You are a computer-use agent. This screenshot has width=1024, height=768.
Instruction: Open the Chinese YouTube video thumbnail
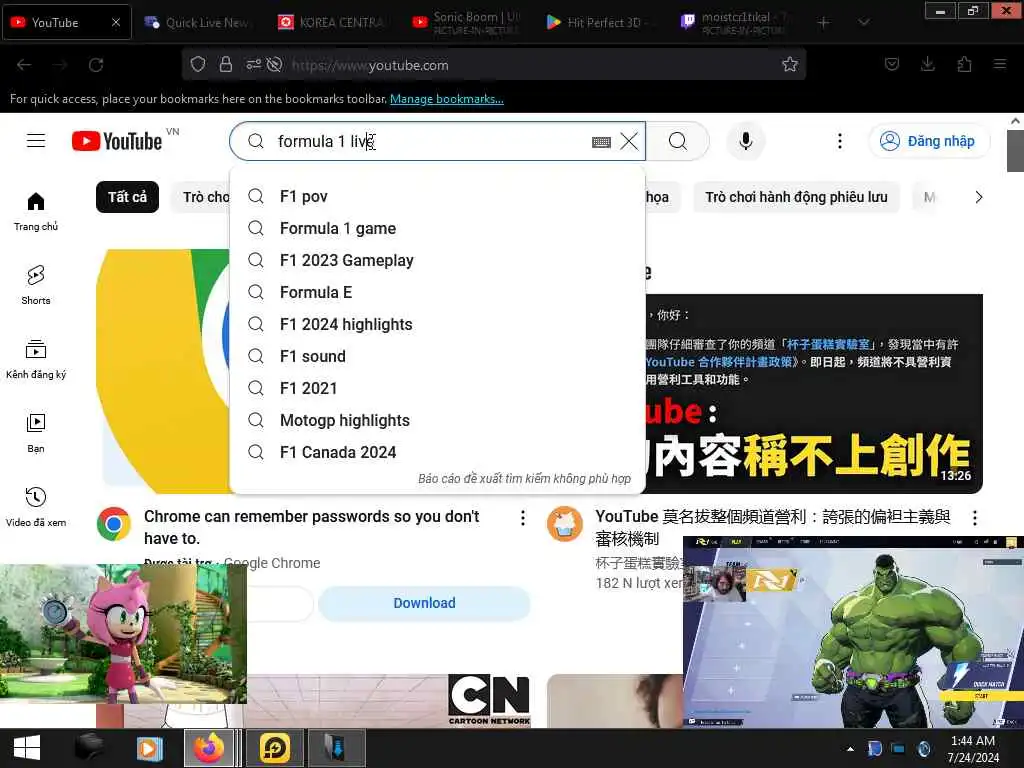click(x=814, y=394)
